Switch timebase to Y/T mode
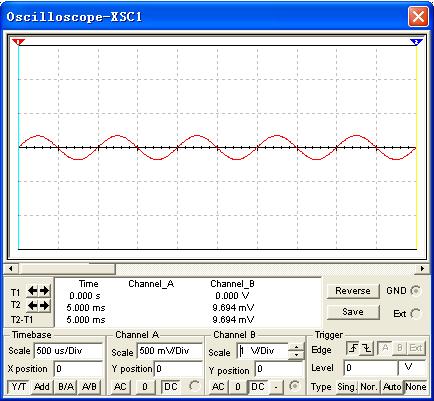 [19, 387]
